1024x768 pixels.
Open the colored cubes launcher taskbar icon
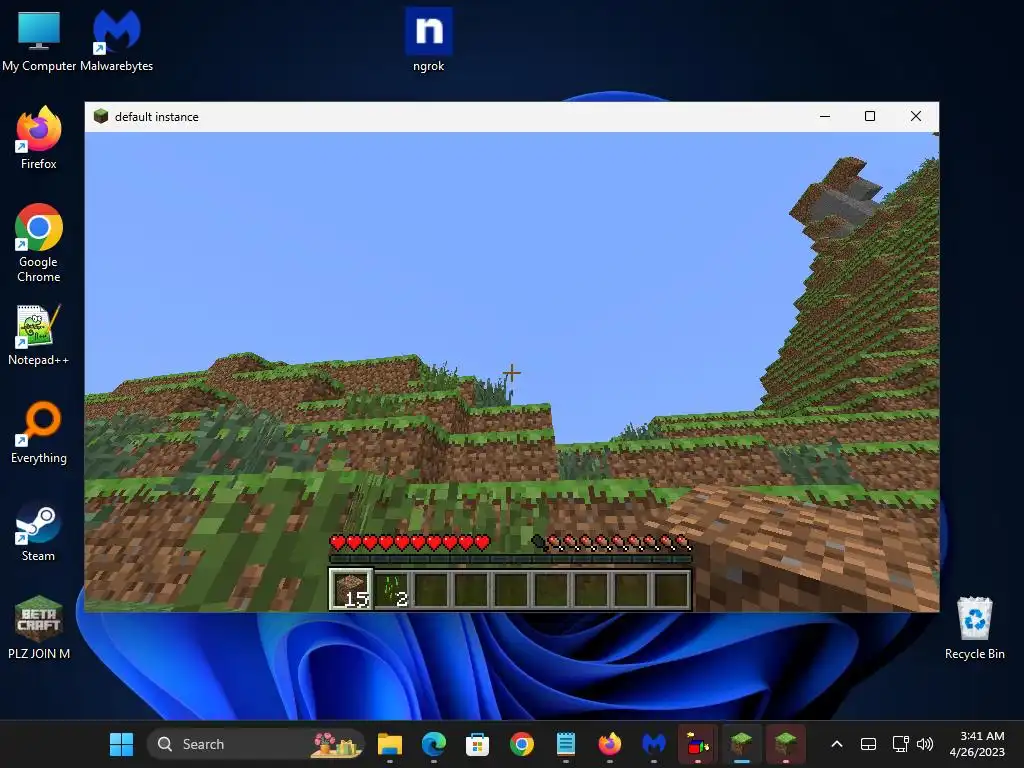click(x=697, y=744)
